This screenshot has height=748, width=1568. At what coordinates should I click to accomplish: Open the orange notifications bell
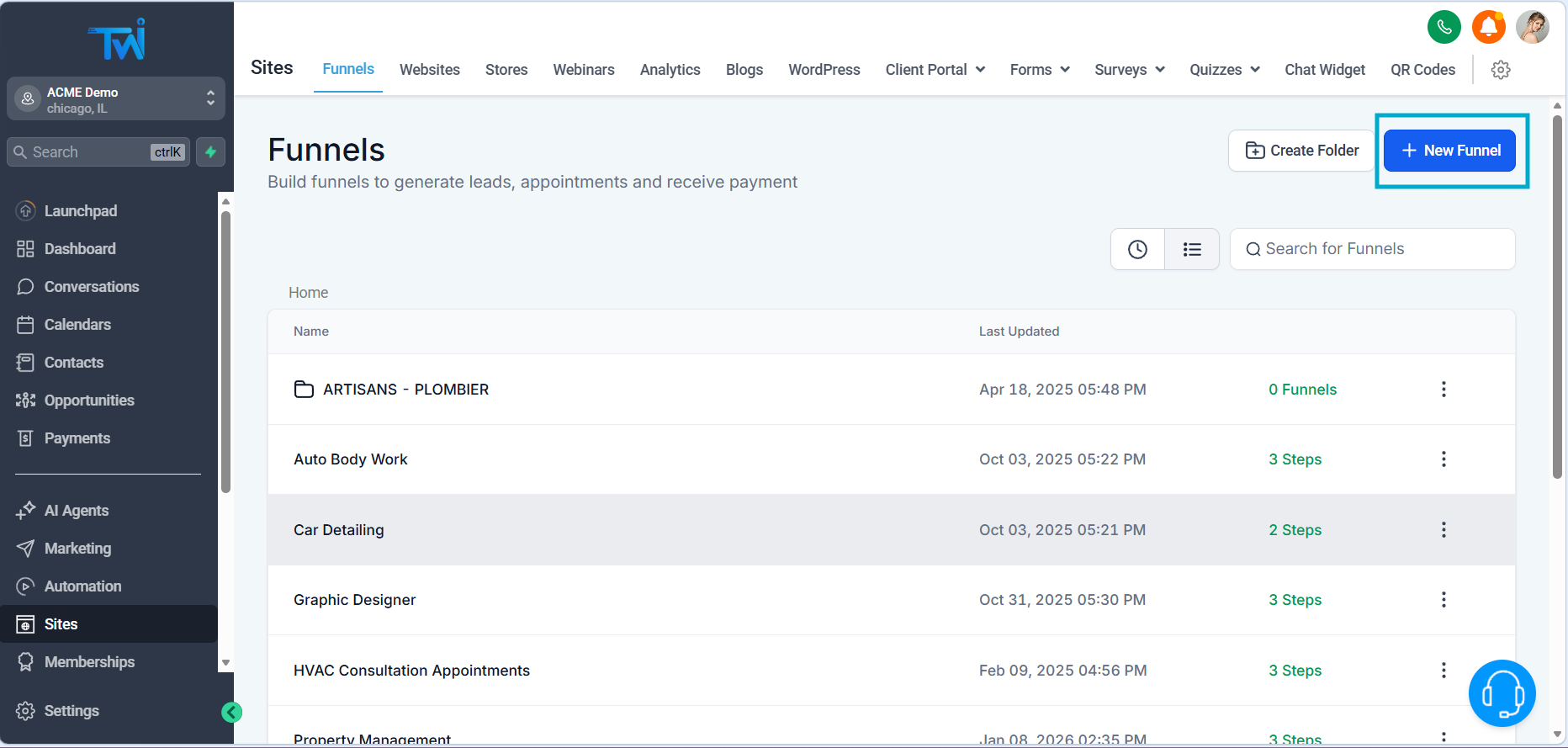1488,27
